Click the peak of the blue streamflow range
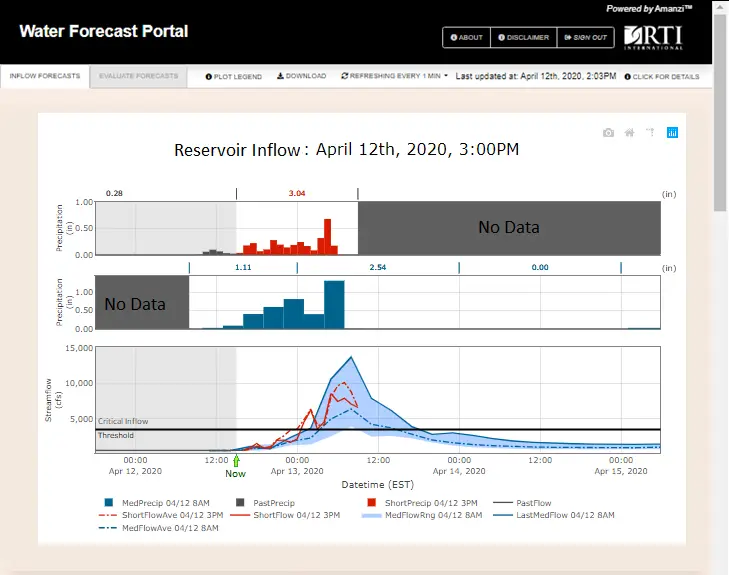Screen dimensions: 729x575 coord(351,357)
